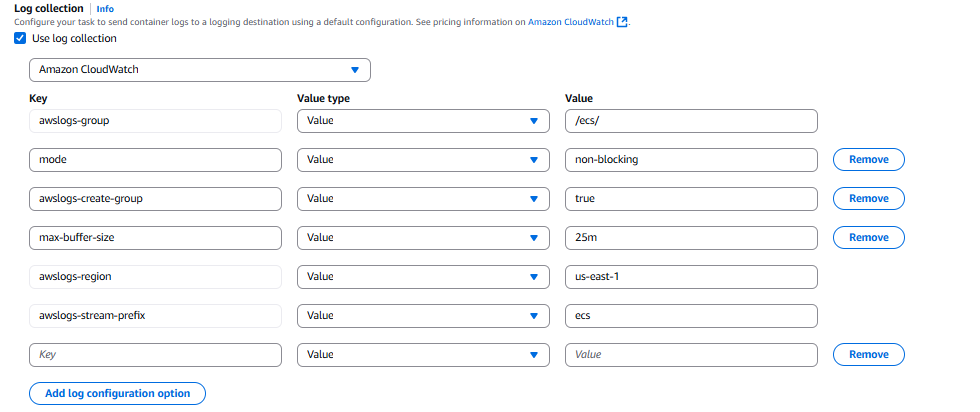Open the Amazon CloudWatch destination dropdown
This screenshot has width=980, height=412.
200,70
